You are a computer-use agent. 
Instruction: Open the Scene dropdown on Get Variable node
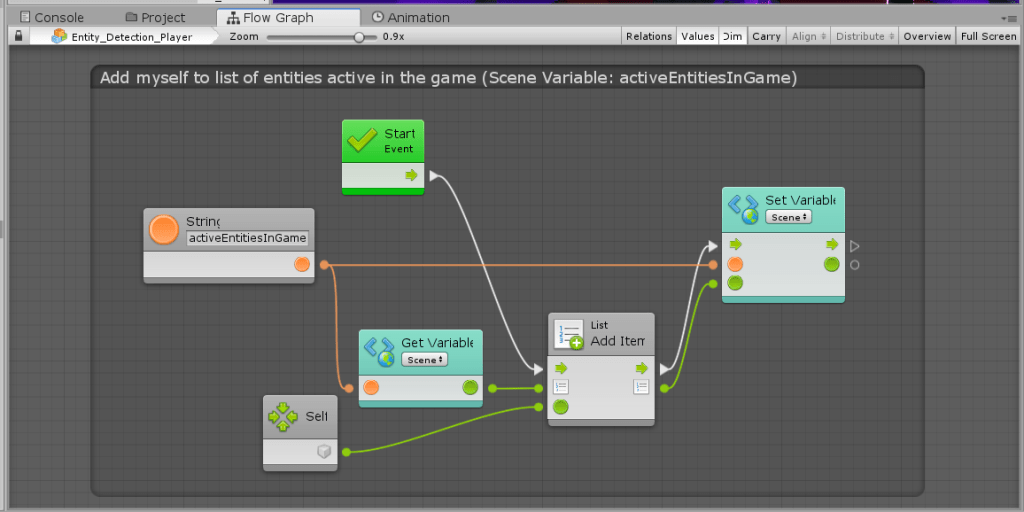pos(424,360)
